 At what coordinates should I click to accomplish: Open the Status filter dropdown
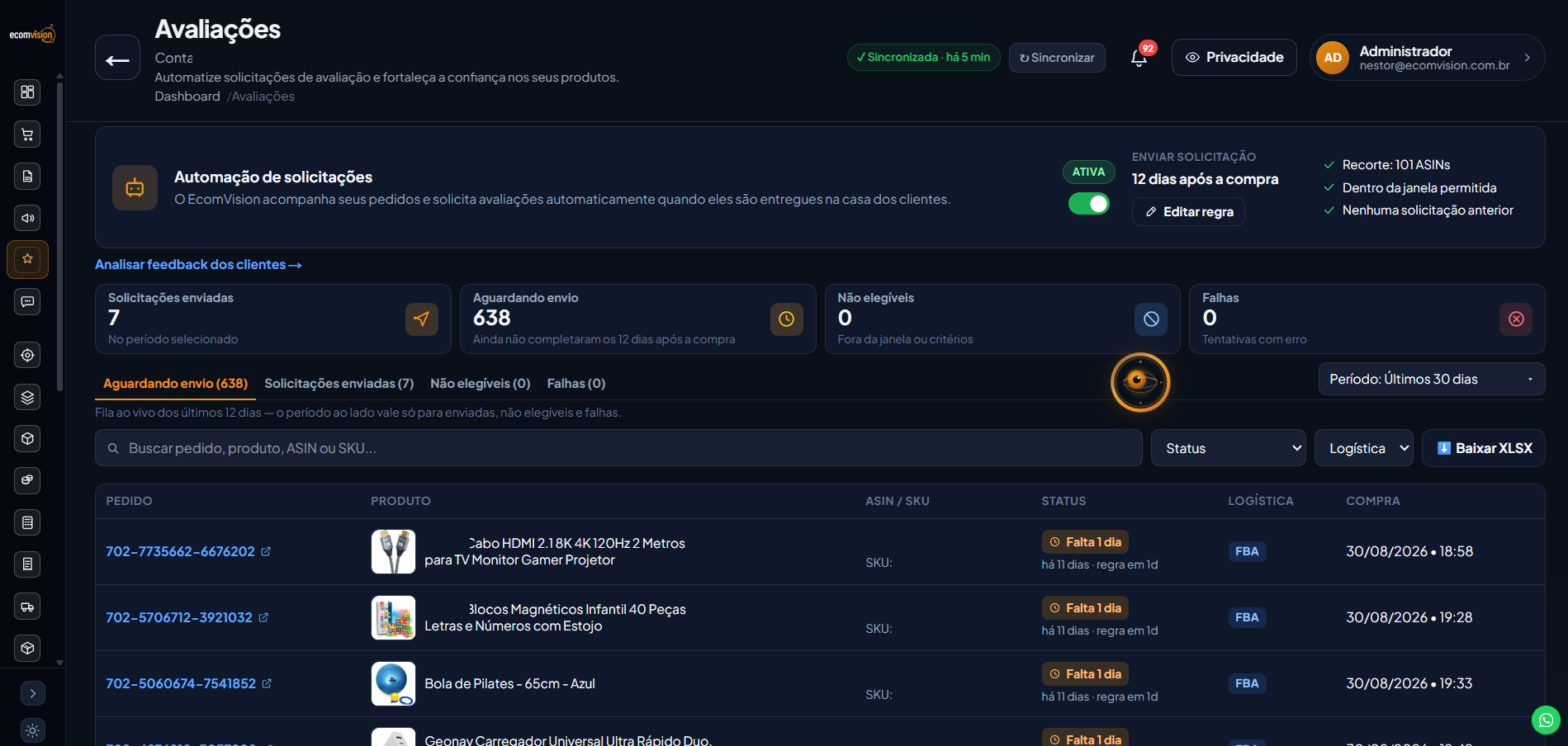point(1228,448)
